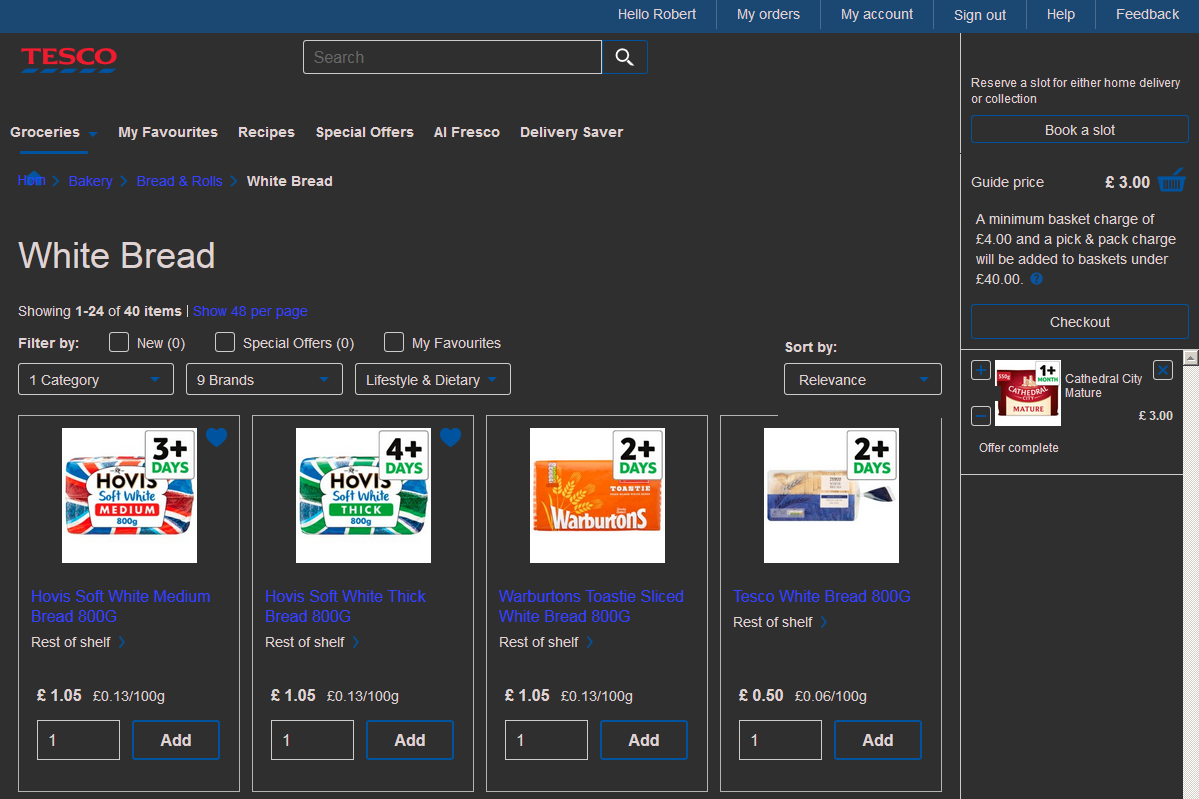Click quantity field for Hovis Medium

79,740
